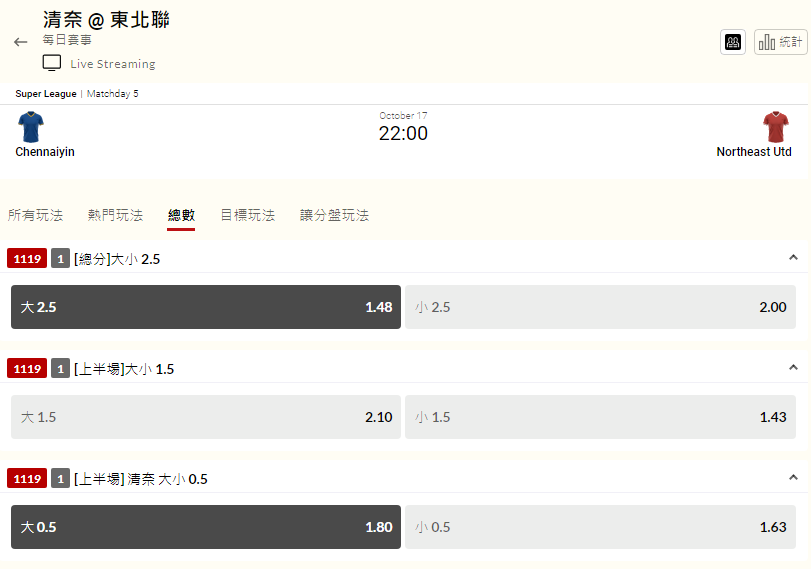Open the 熱門玩法 tab
This screenshot has width=811, height=569.
115,215
